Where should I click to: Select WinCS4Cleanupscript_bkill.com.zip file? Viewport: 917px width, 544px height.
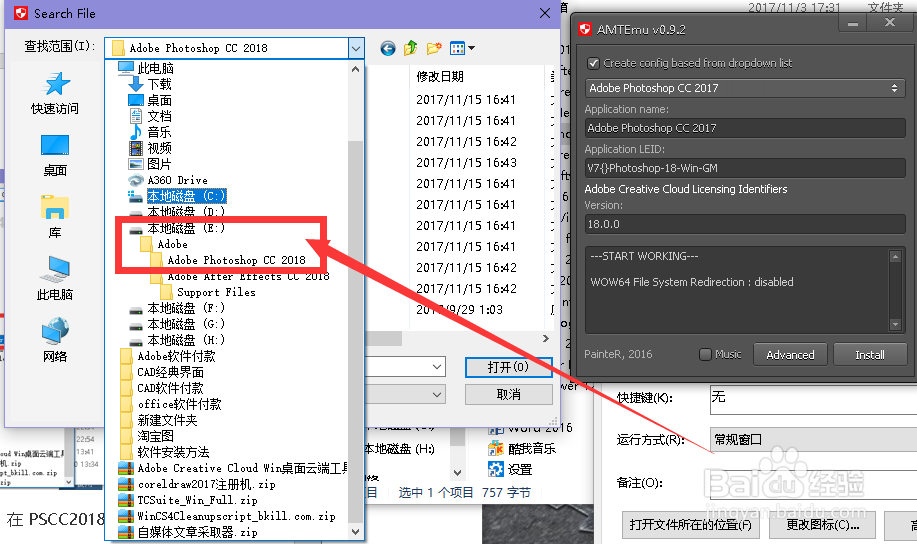click(227, 516)
